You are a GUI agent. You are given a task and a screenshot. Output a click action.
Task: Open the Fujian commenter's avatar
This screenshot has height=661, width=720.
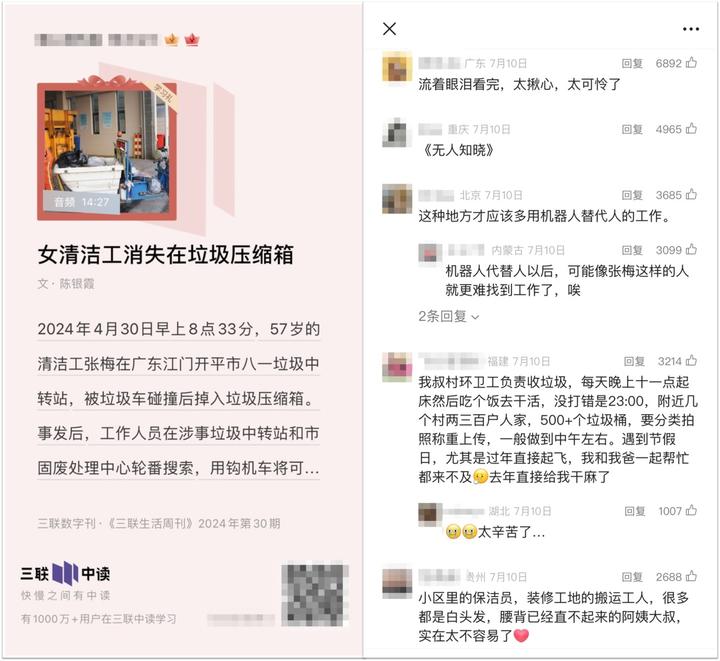(397, 367)
